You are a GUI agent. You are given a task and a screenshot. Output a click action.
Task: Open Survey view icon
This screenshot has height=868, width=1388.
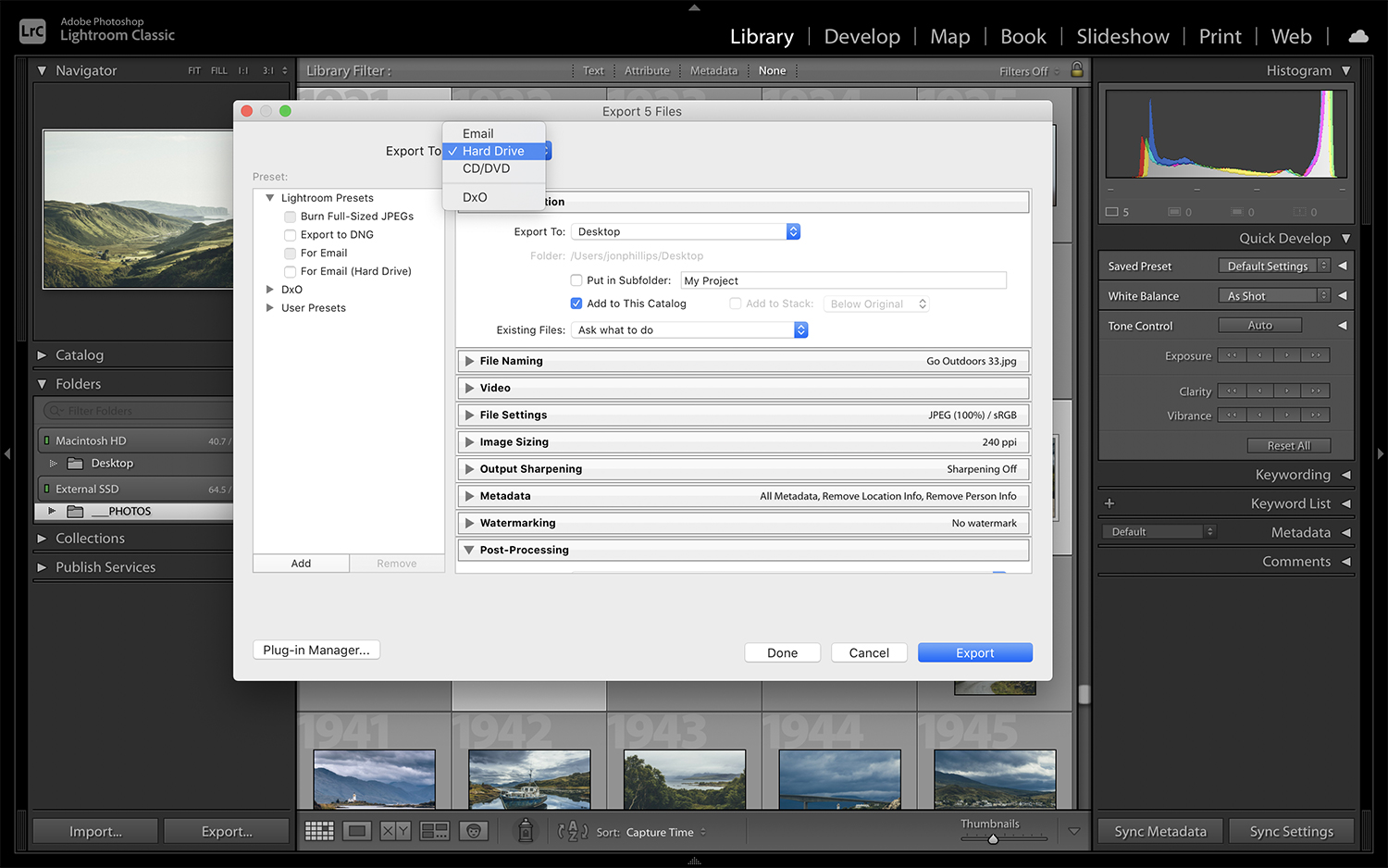click(x=435, y=831)
